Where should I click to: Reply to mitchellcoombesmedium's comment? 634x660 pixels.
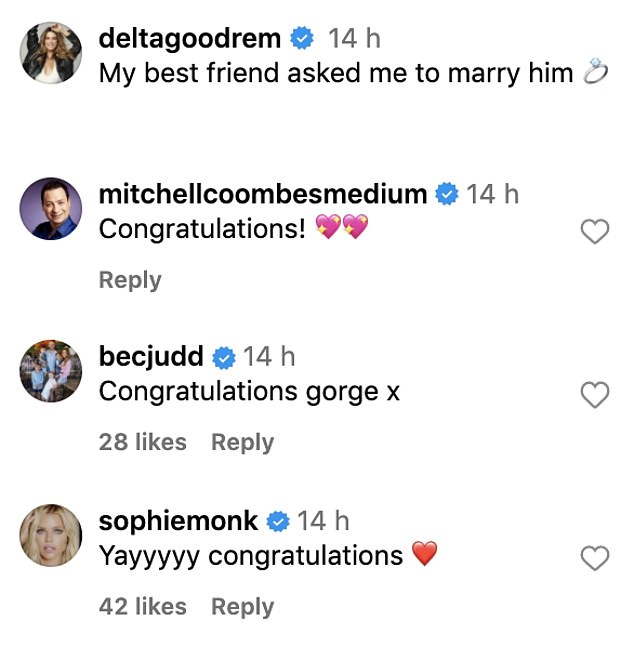pyautogui.click(x=130, y=280)
